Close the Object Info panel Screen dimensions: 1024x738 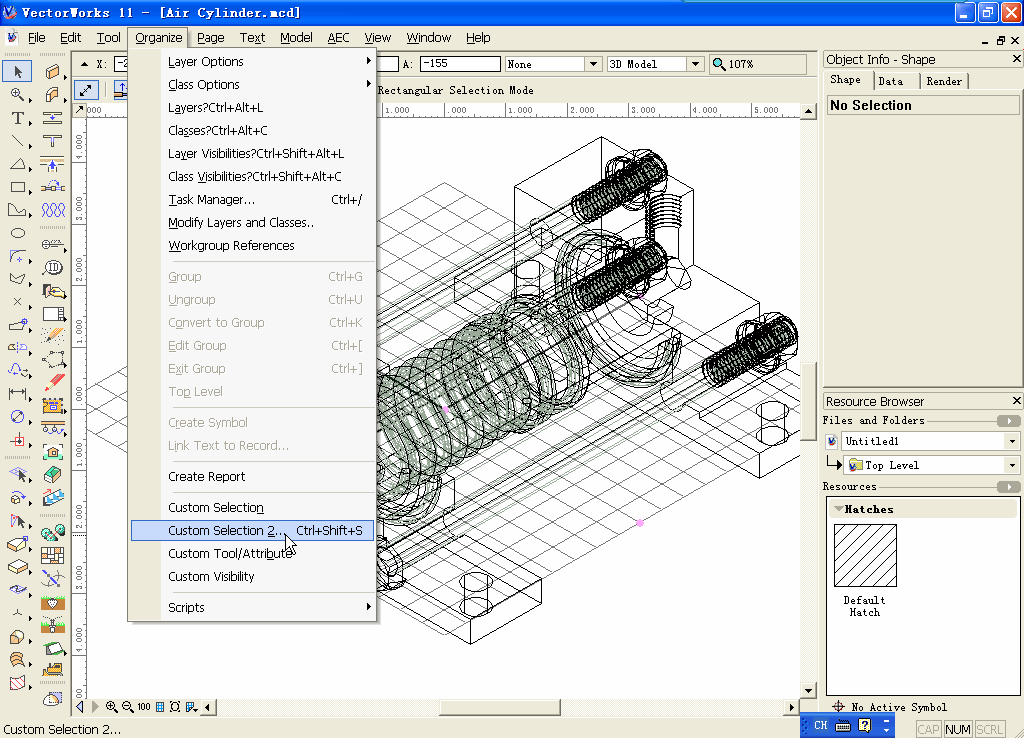click(1016, 59)
